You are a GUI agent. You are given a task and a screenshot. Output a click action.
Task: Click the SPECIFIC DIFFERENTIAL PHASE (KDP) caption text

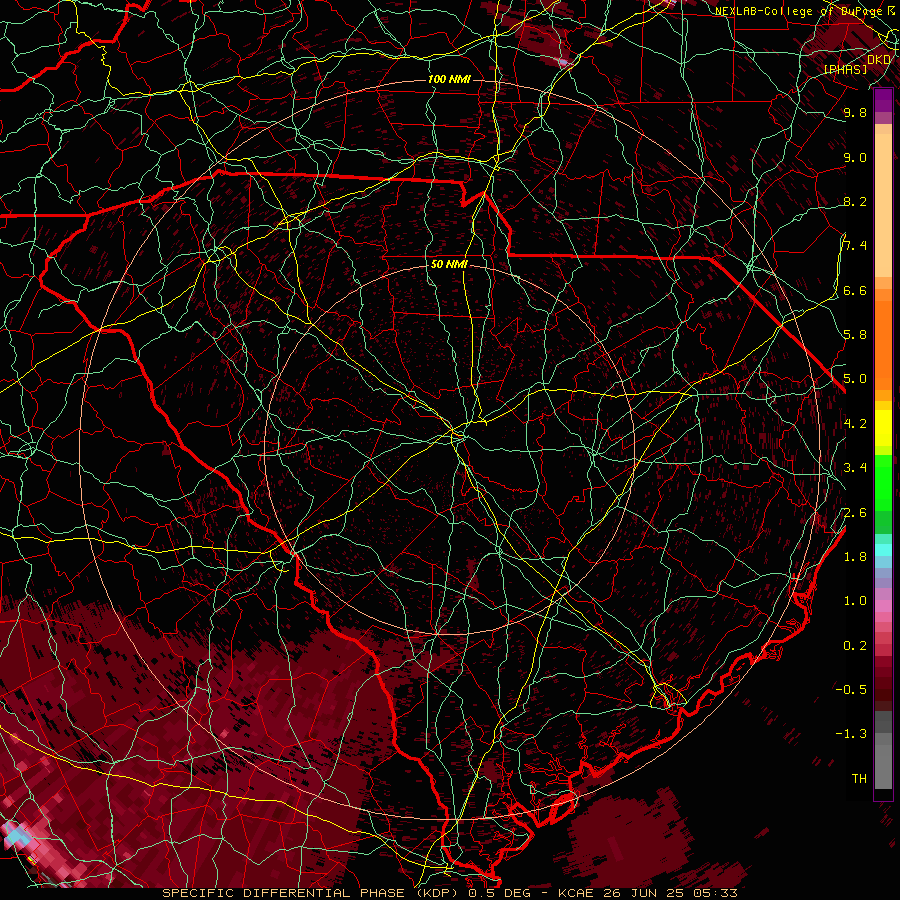(x=312, y=893)
